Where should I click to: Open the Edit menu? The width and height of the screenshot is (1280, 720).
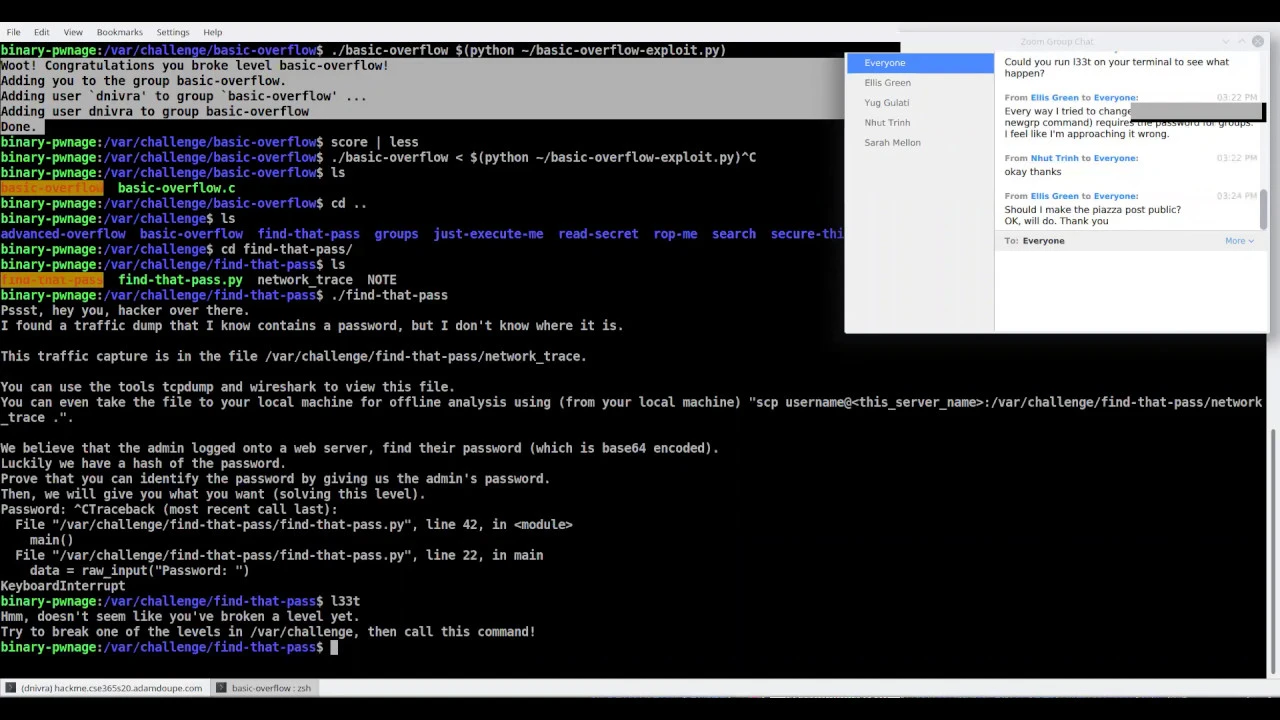point(41,32)
